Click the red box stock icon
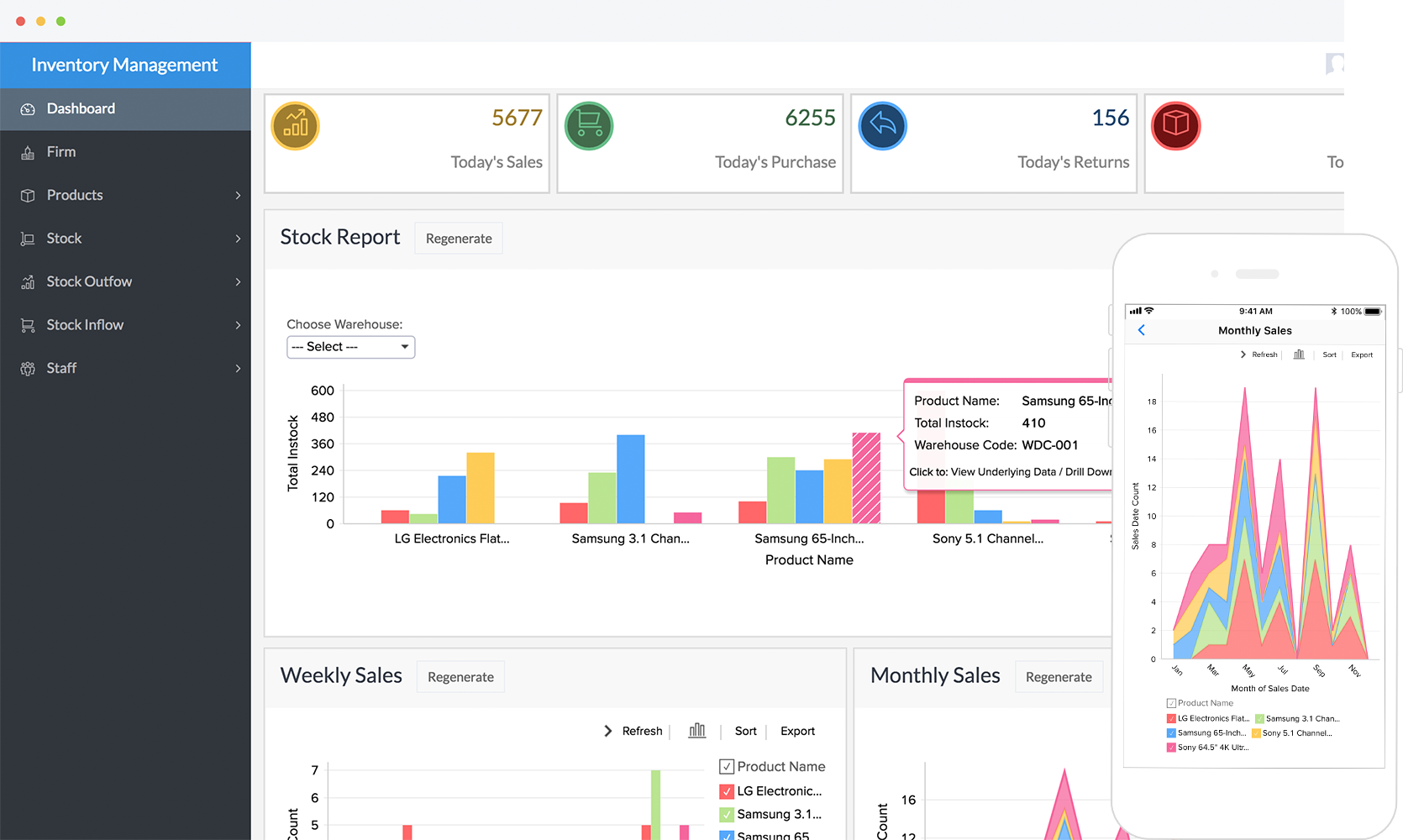 [x=1175, y=126]
